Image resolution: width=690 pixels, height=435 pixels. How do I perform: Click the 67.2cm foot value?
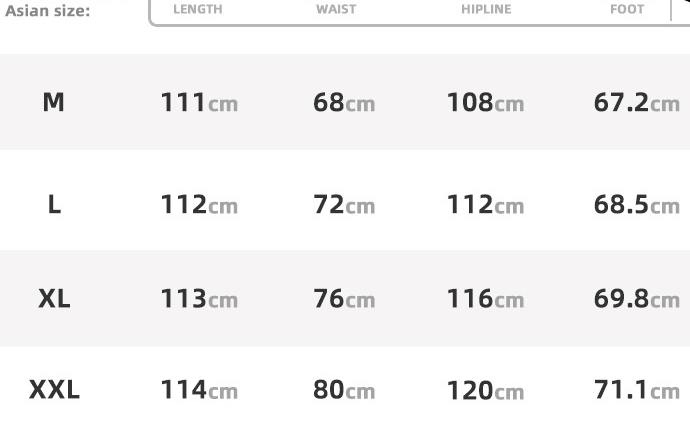coord(636,102)
